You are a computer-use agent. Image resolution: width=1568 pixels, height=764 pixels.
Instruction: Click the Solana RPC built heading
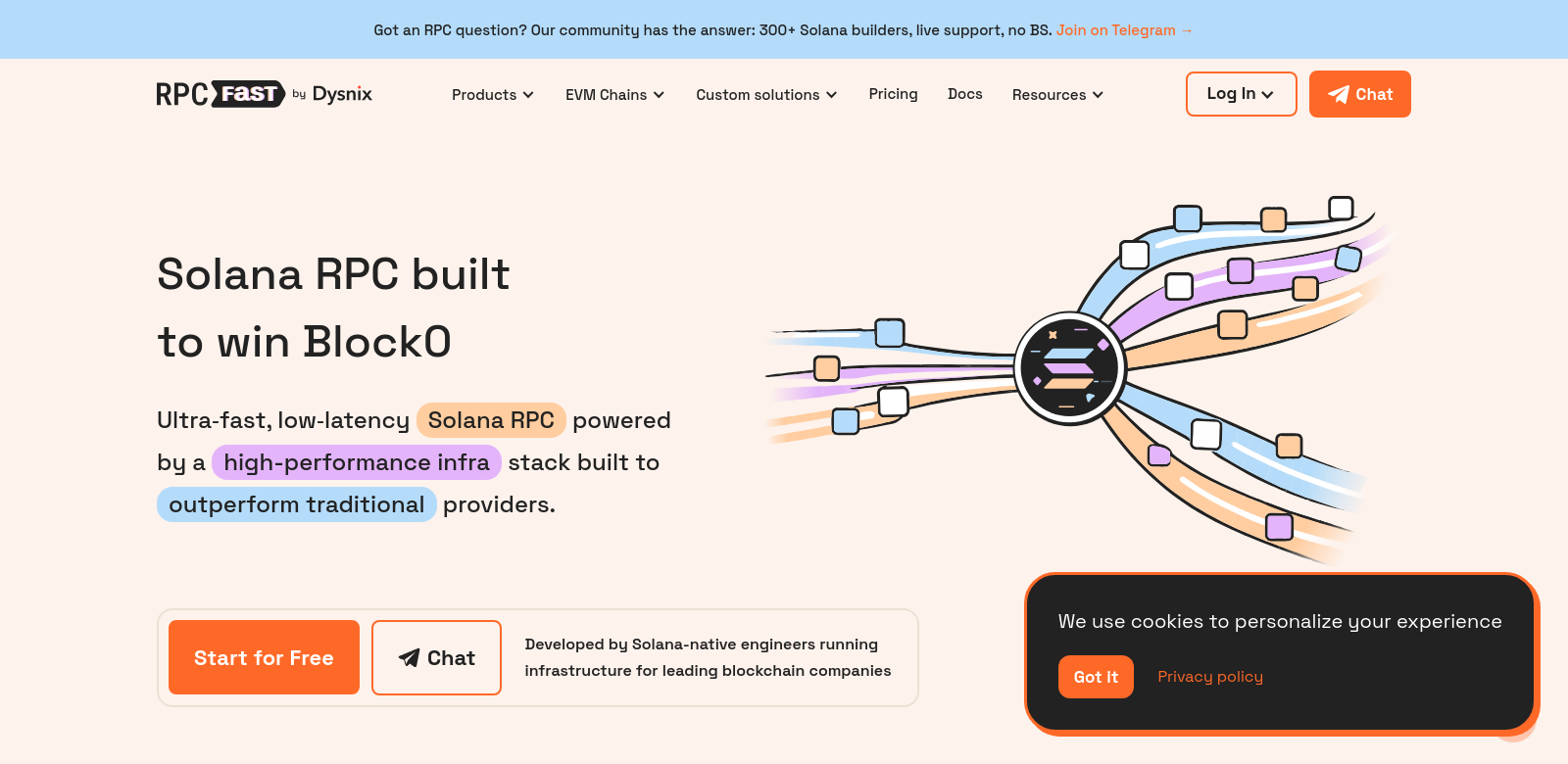333,308
